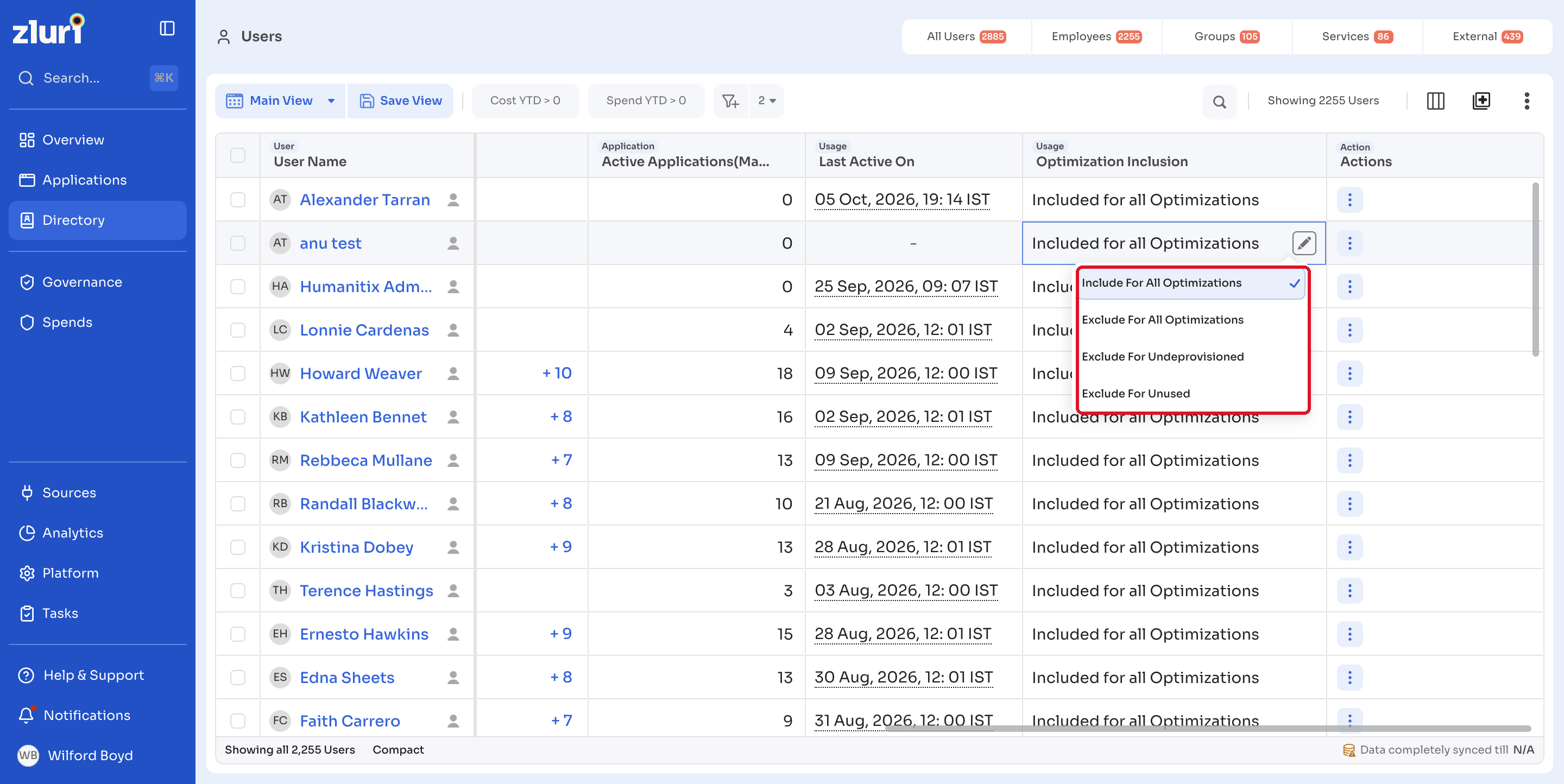This screenshot has width=1564, height=784.
Task: Open actions menu for Howard Weaver row
Action: (1349, 373)
